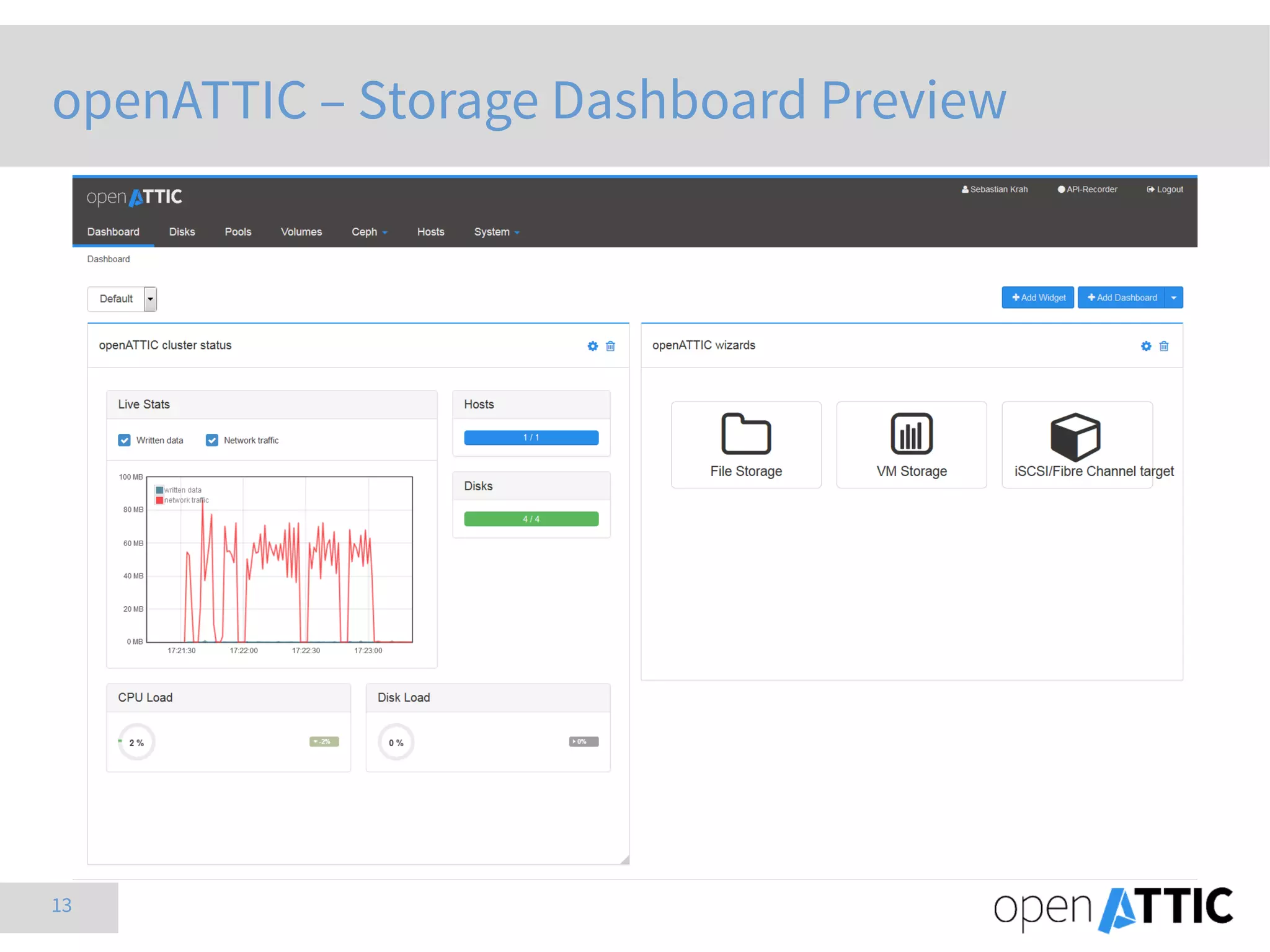This screenshot has width=1270, height=952.
Task: Toggle the API-Recorder
Action: click(x=1087, y=190)
